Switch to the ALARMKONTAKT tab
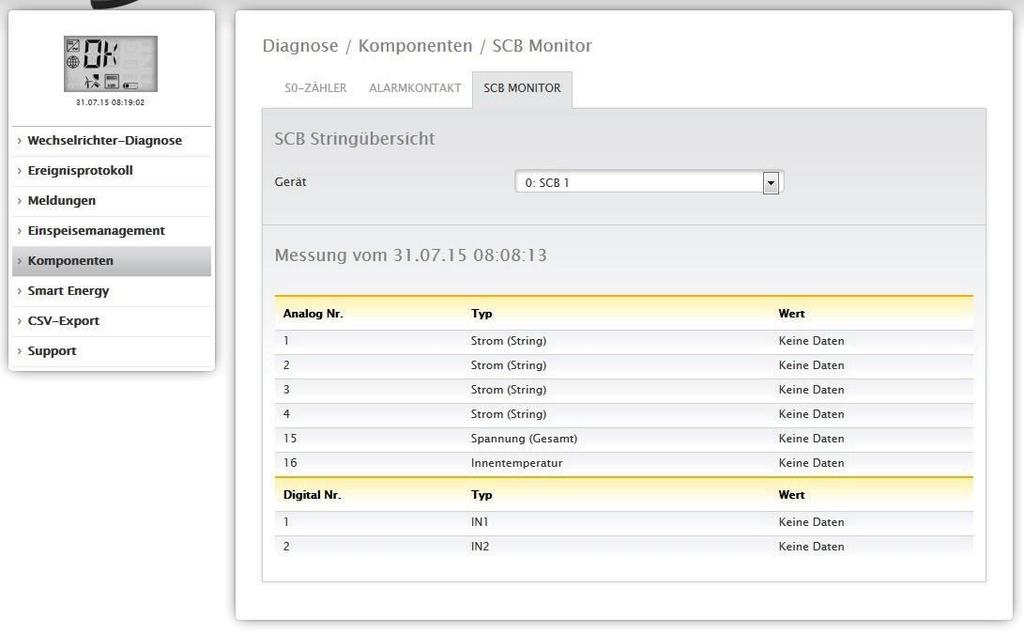The image size is (1024, 634). click(415, 87)
